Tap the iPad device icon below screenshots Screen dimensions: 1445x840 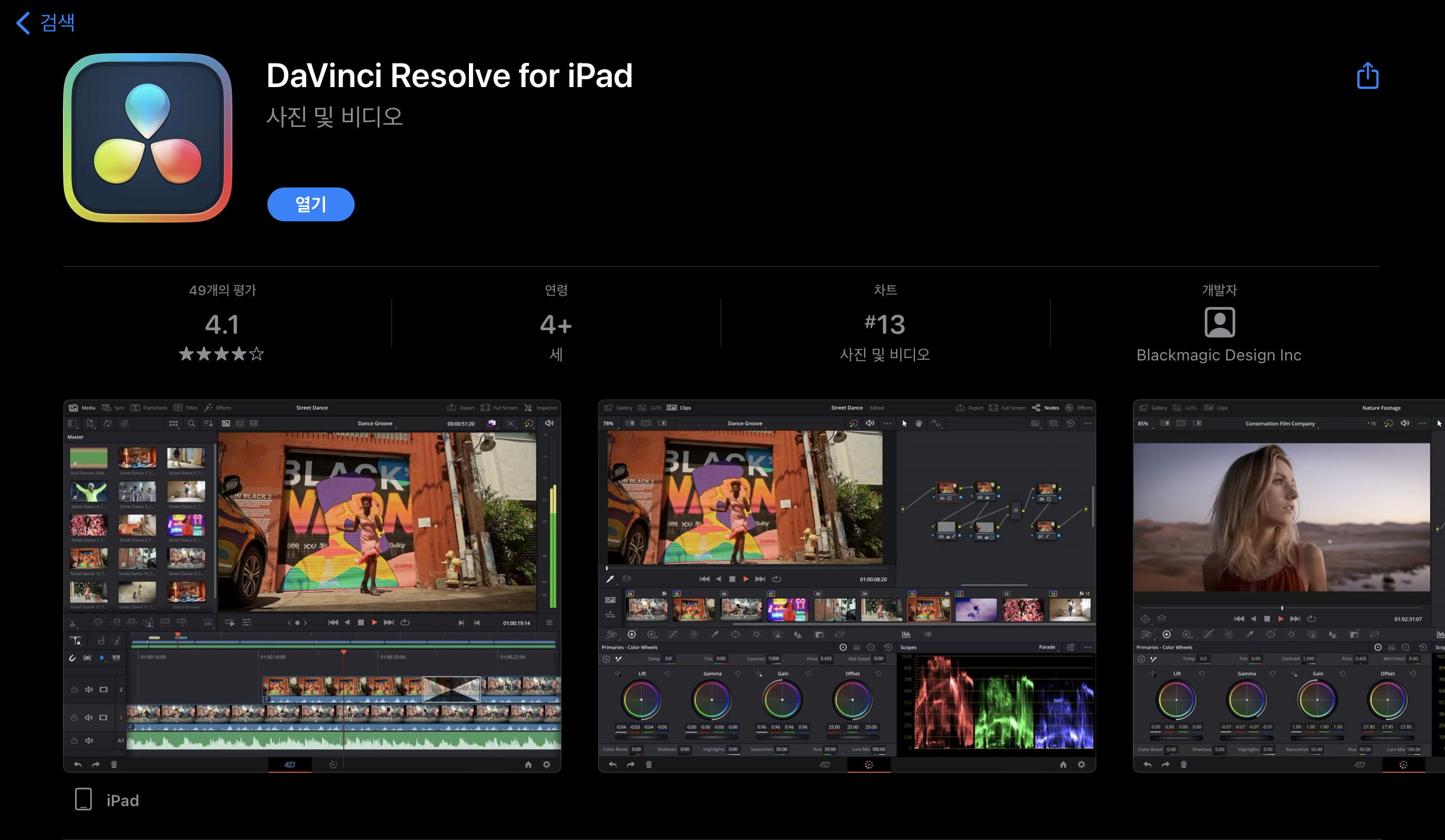pyautogui.click(x=84, y=799)
